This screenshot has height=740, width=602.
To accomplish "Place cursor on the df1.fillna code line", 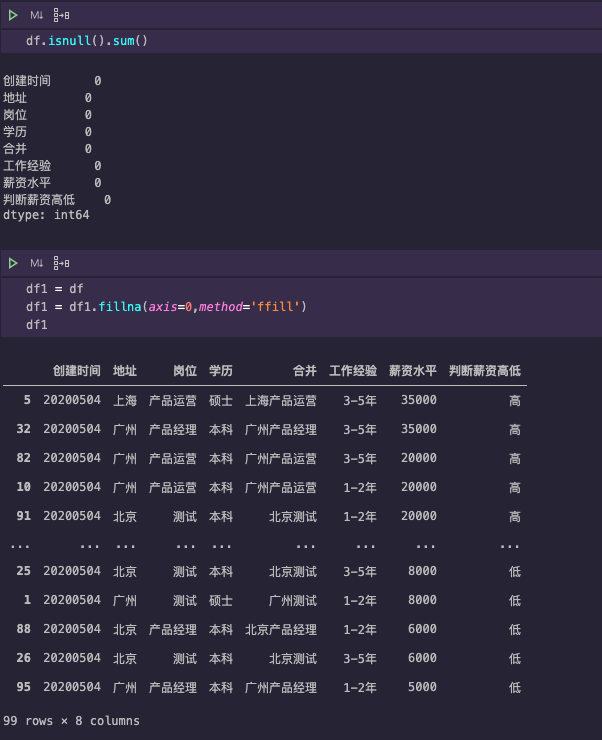I will point(165,306).
